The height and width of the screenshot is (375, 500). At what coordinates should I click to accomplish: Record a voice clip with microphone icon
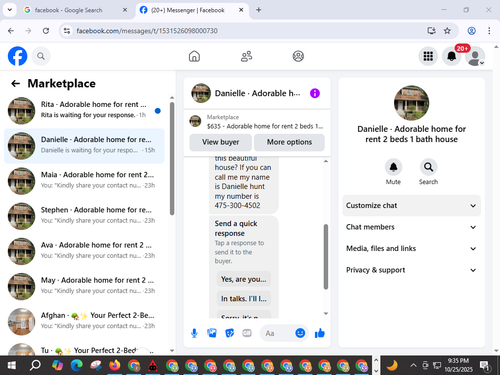[x=194, y=333]
